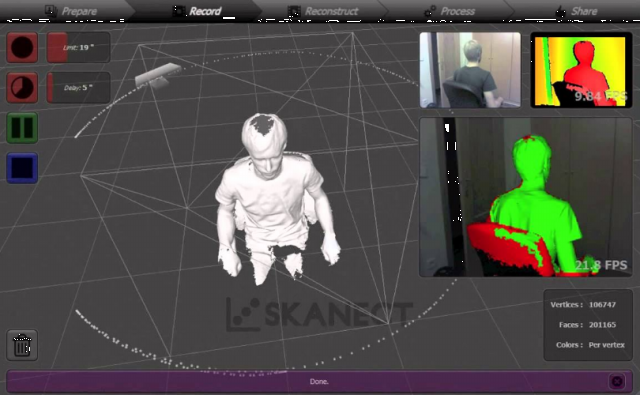Open the Share tab

576,11
